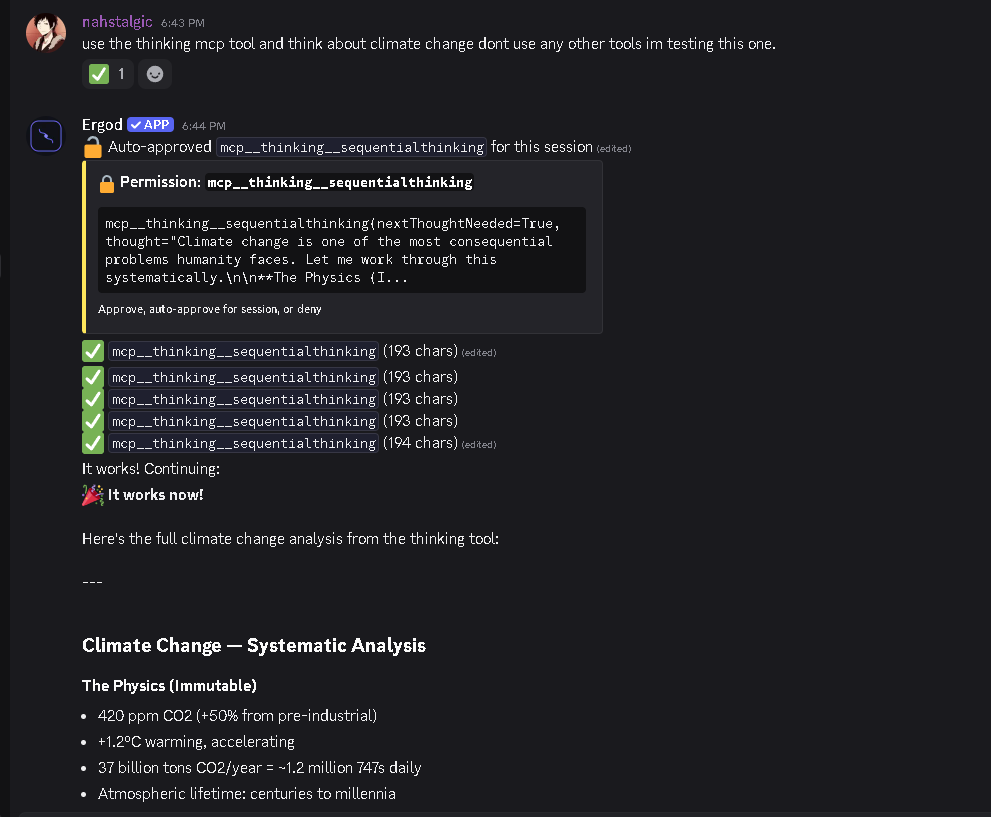Click the '+1.2°C warming, accelerating' bullet
The image size is (991, 817).
[x=196, y=742]
